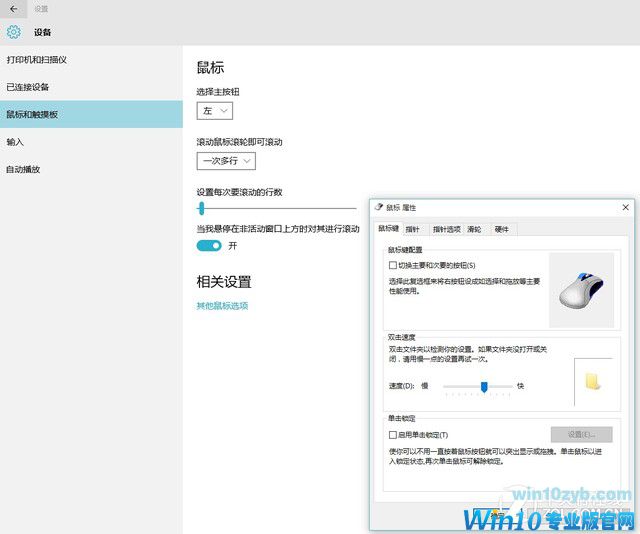Click the 鼠标 heading text
640x534 pixels.
coord(211,67)
